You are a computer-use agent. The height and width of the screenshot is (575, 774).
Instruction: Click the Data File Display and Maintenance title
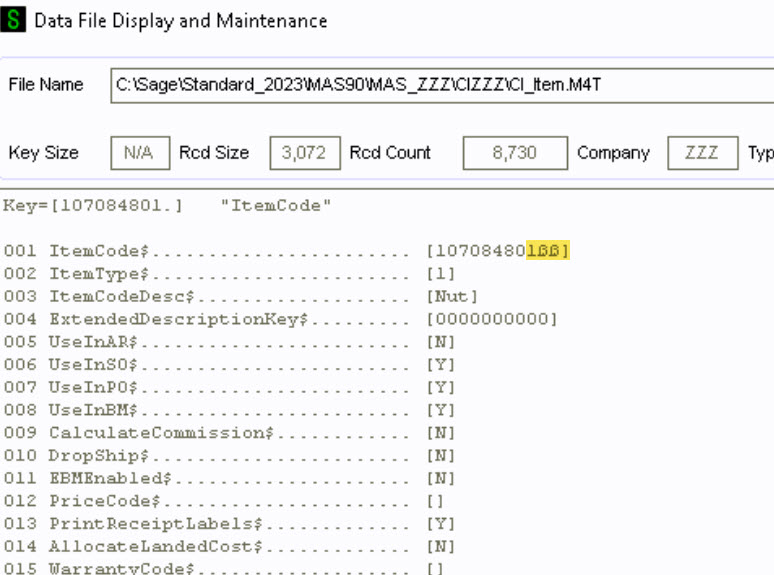tap(181, 21)
